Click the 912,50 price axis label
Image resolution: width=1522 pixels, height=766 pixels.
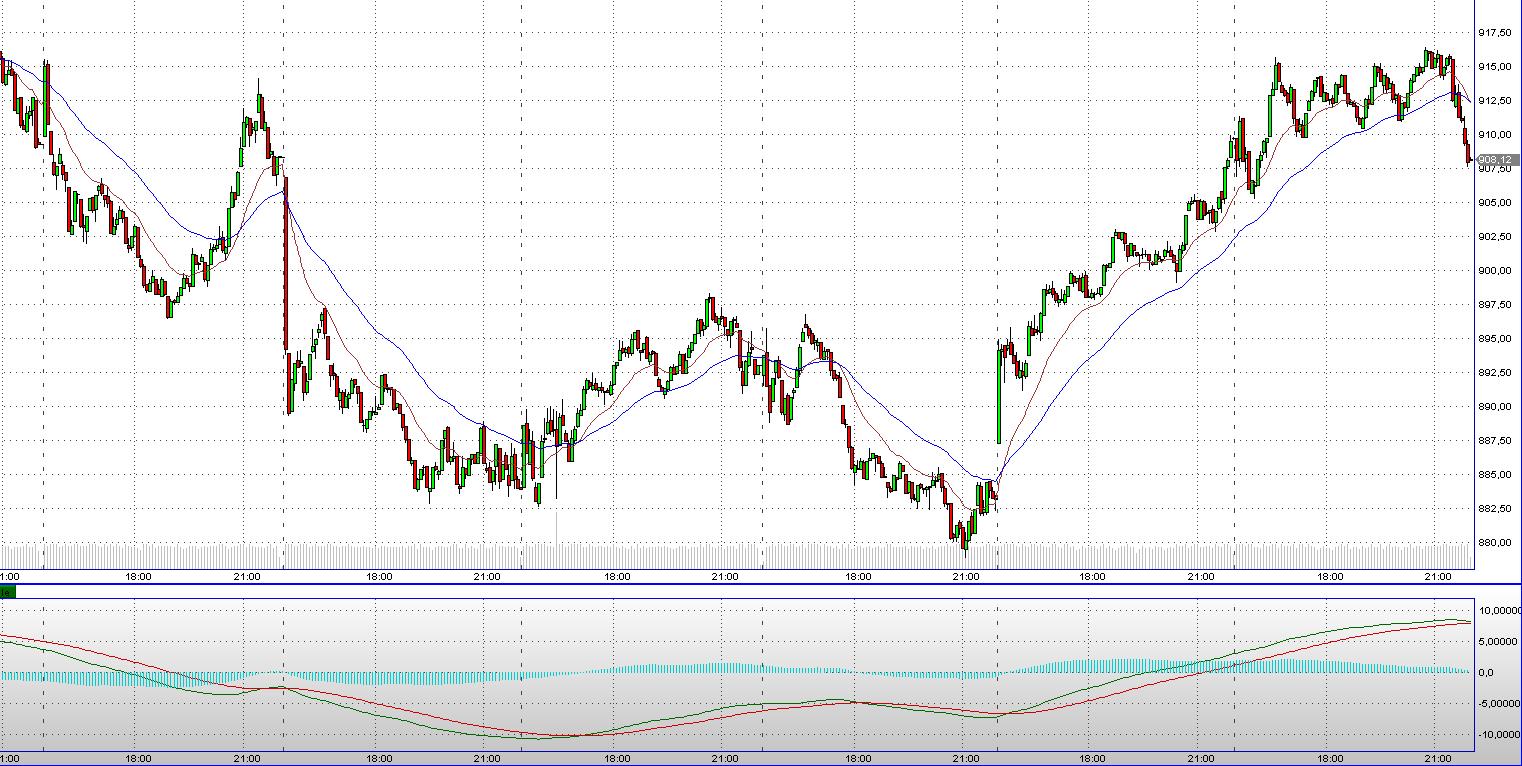tap(1495, 101)
